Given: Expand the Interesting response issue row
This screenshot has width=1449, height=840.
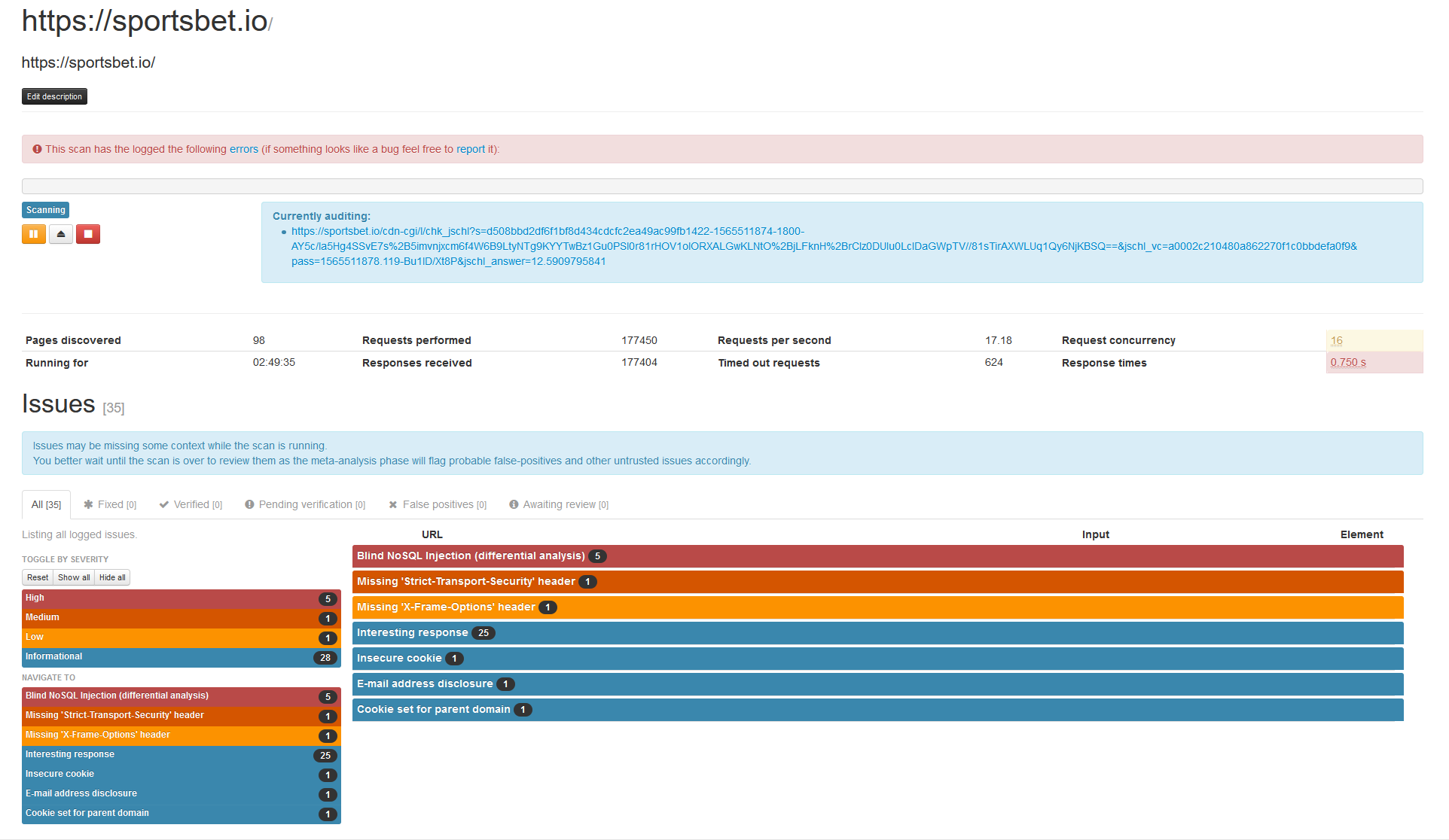Looking at the screenshot, I should click(x=878, y=633).
